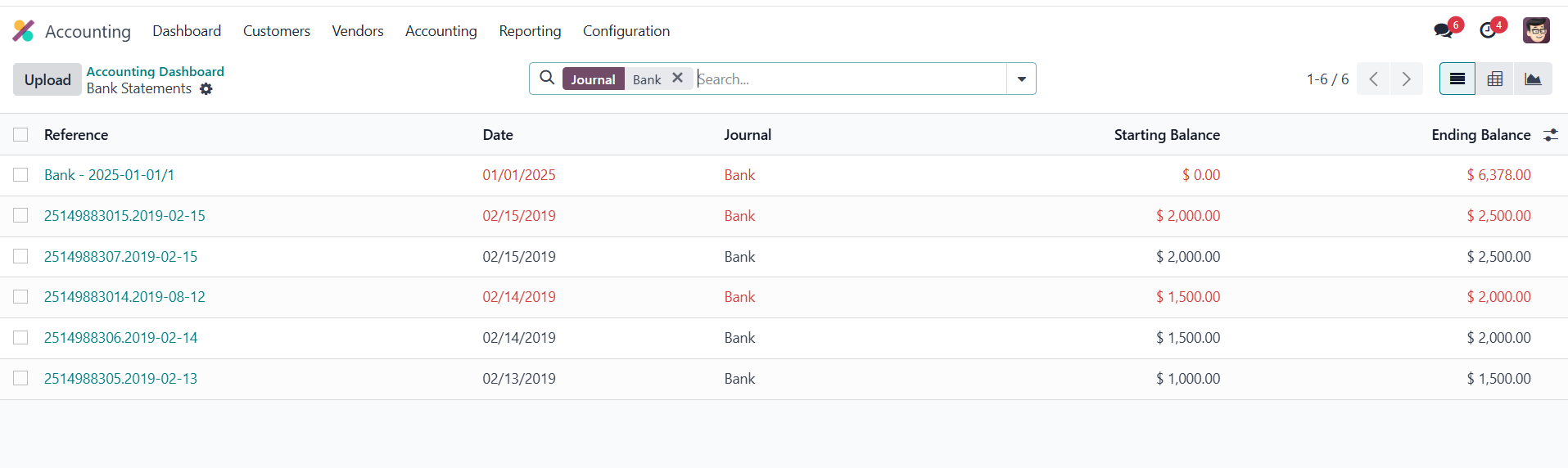
Task: Expand the search filter options dropdown
Action: (x=1021, y=79)
